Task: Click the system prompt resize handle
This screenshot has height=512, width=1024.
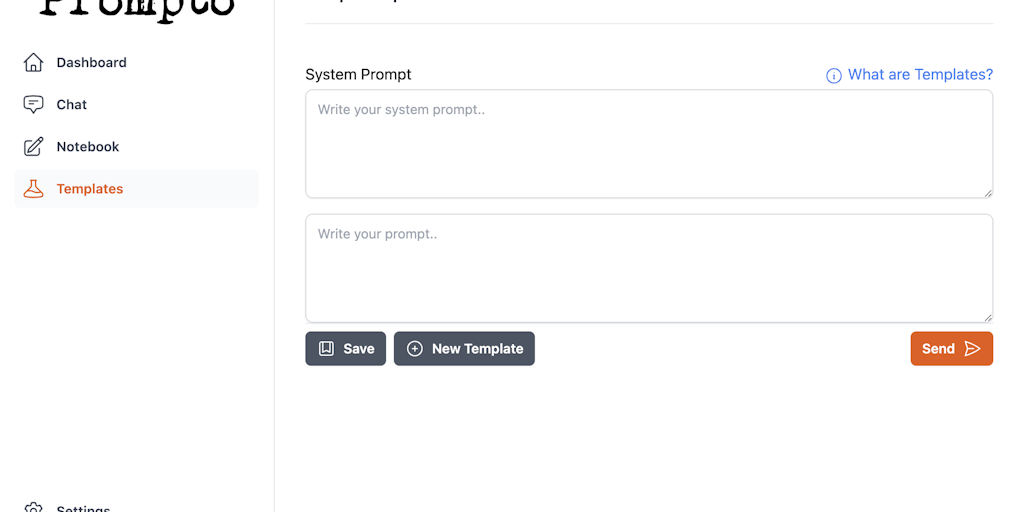Action: pos(987,192)
